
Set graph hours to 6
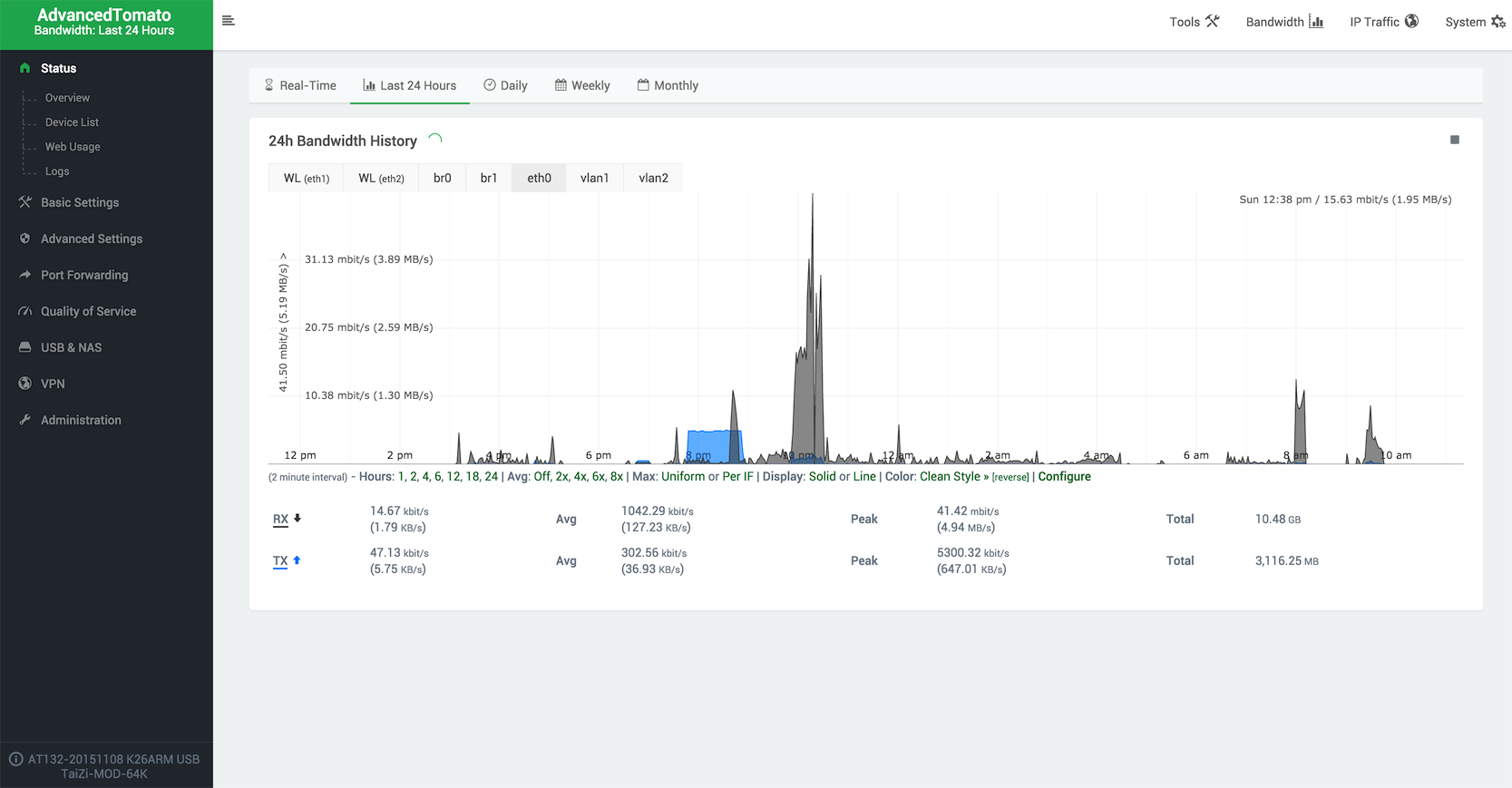pyautogui.click(x=438, y=477)
